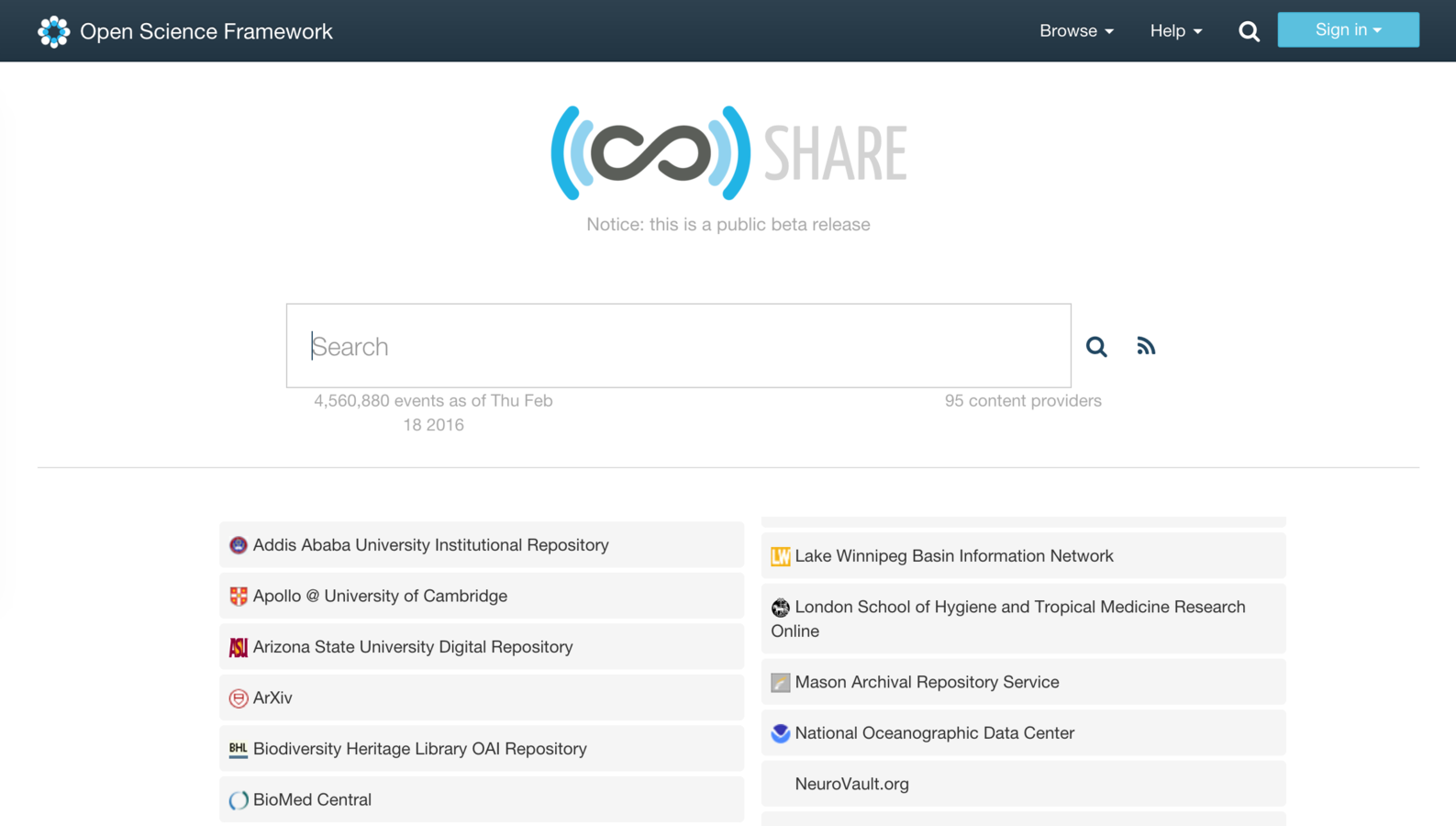
Task: Click the navbar search magnifier icon
Action: click(1249, 32)
